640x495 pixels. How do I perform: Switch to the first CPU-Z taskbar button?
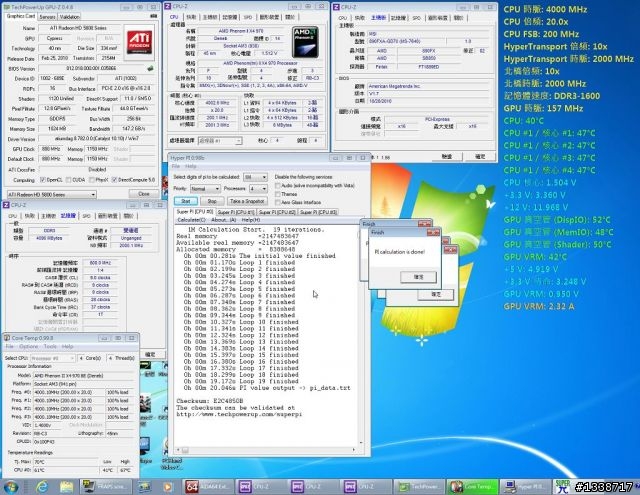pos(261,486)
